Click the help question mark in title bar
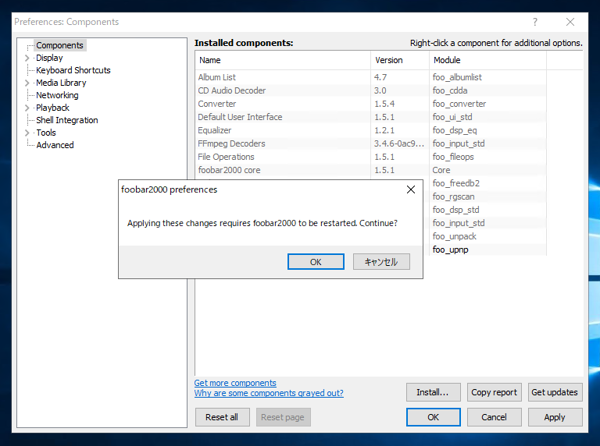The width and height of the screenshot is (600, 446). point(535,22)
